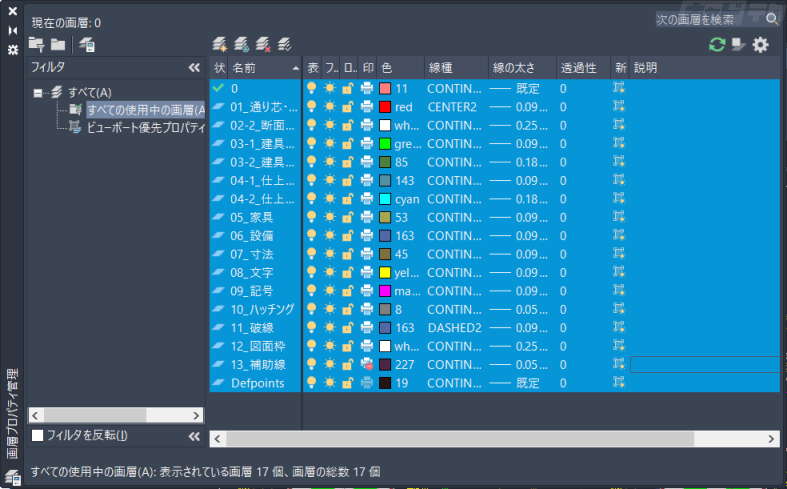Click the 状 status column header
787x489 pixels.
click(x=219, y=68)
